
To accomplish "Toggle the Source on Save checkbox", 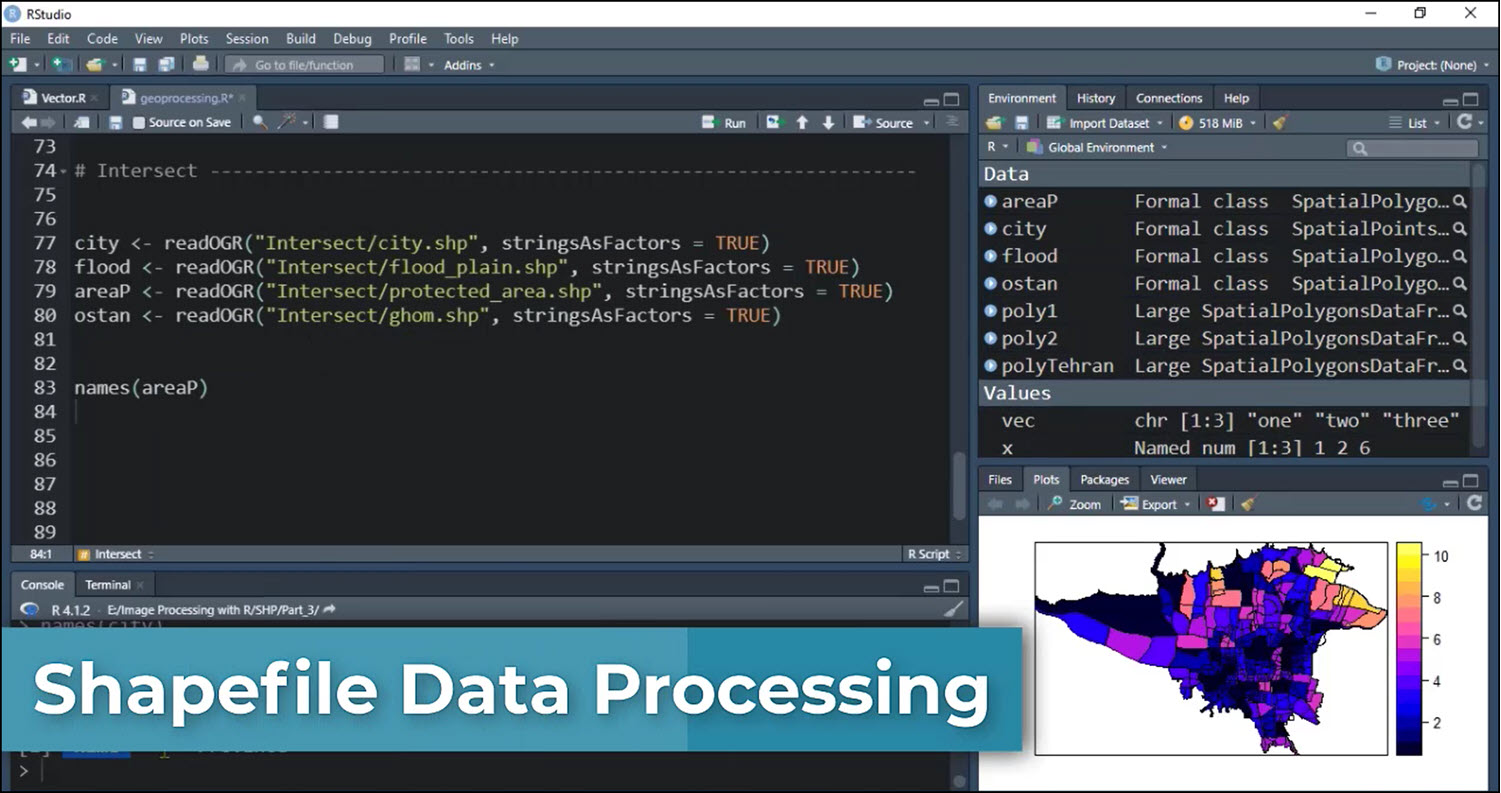I will (139, 123).
